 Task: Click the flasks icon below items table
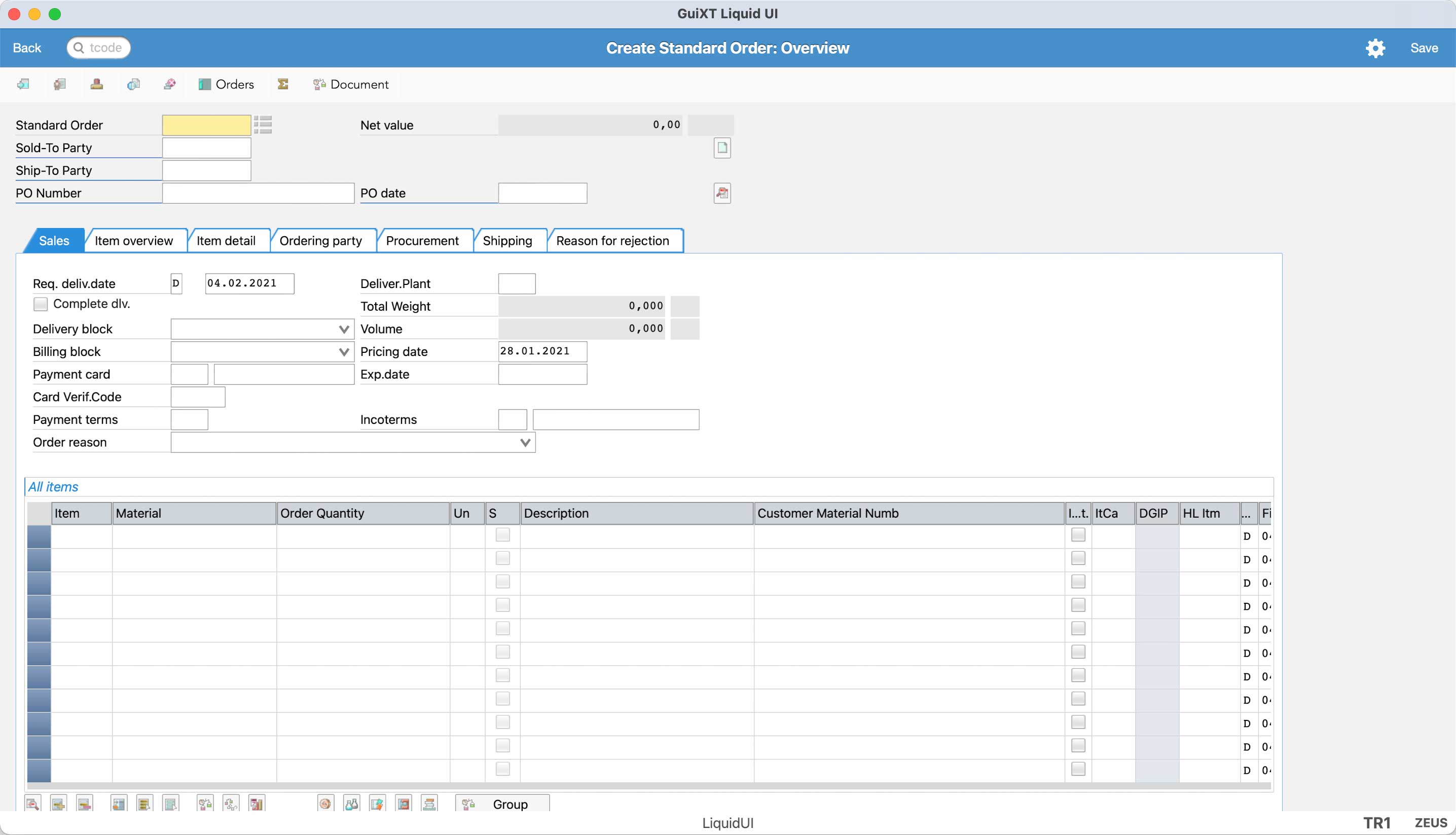(351, 804)
